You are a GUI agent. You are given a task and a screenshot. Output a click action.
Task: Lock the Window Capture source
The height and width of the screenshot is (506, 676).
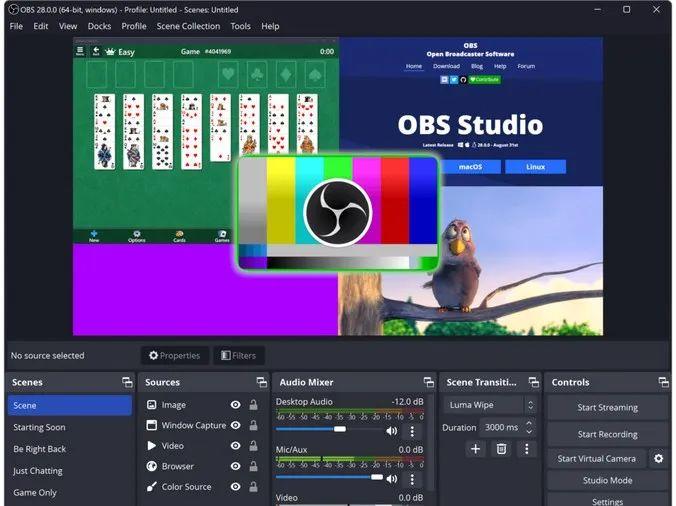coord(254,425)
